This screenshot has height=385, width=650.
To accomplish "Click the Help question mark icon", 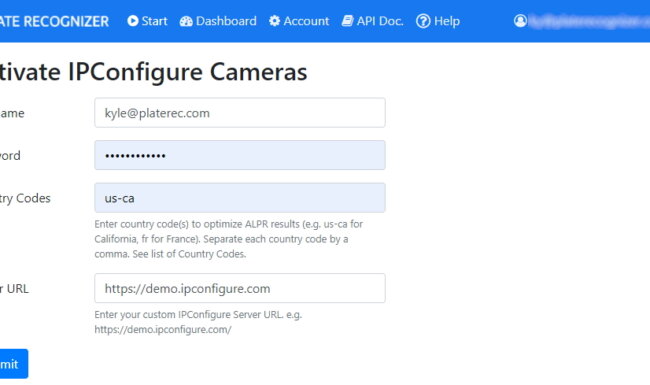I will coord(423,21).
